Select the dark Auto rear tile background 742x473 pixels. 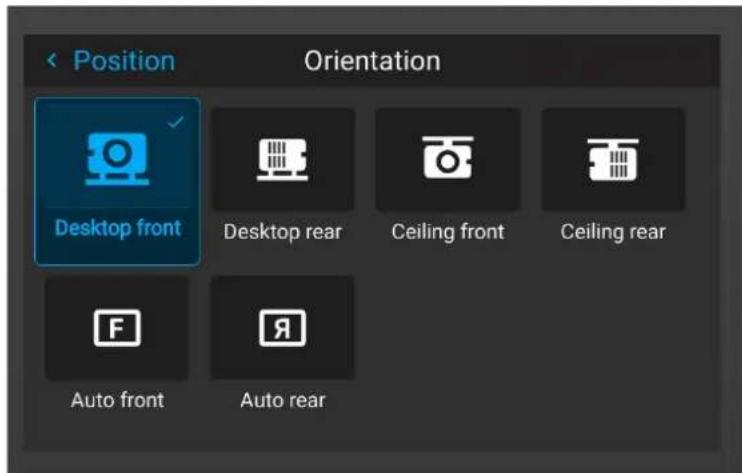[283, 327]
